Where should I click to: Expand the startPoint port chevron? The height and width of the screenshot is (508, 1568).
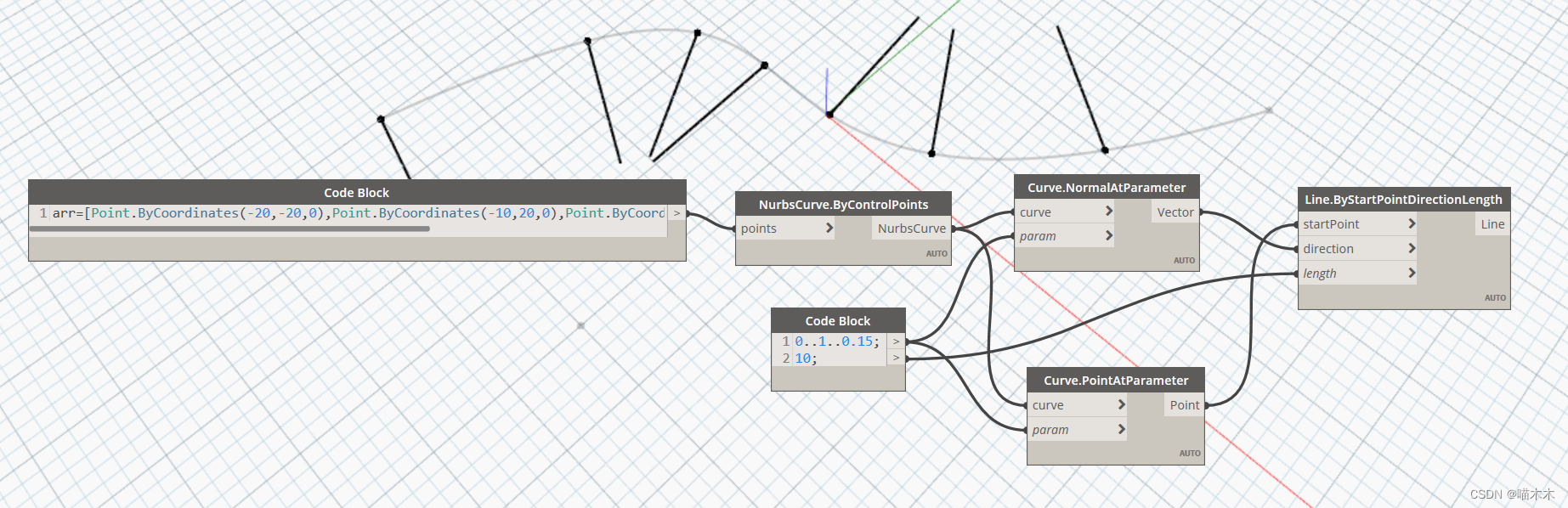point(1411,223)
